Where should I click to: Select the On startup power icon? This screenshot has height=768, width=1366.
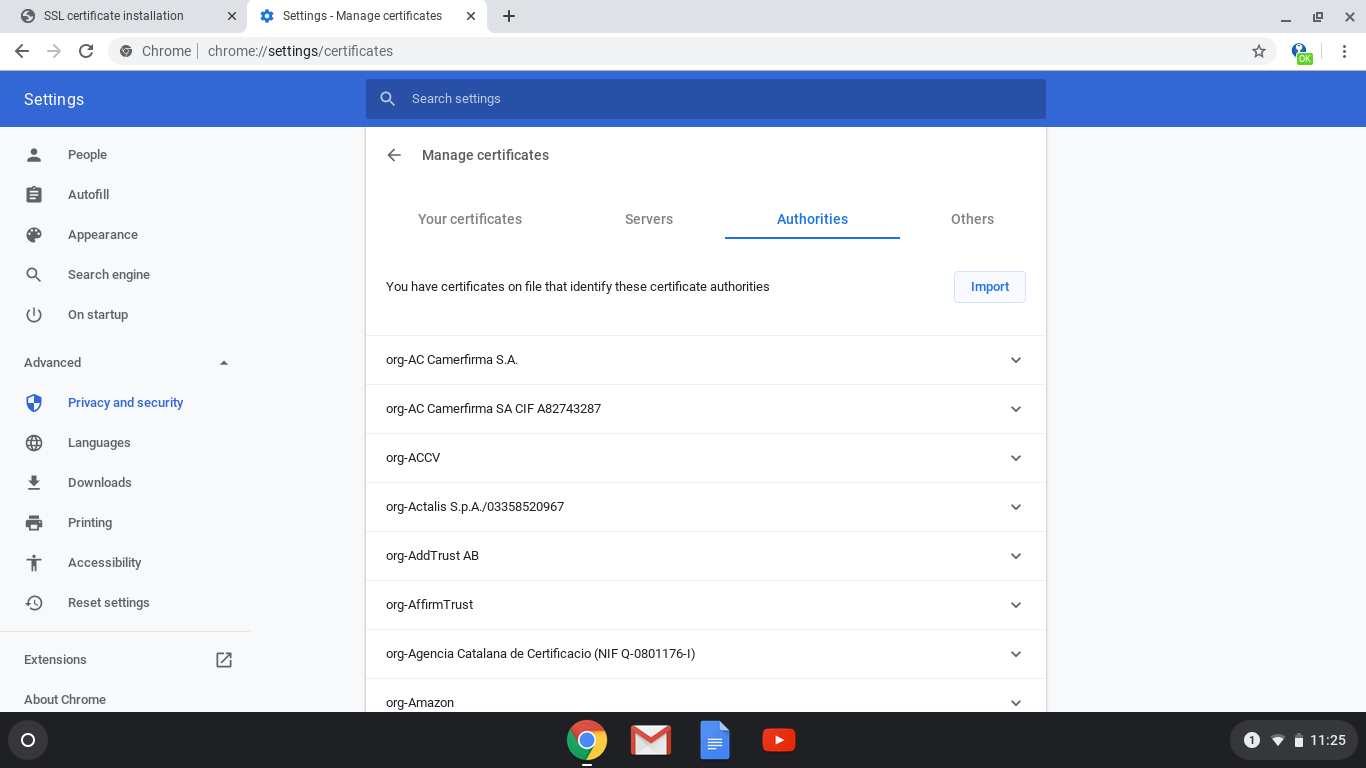(x=33, y=314)
